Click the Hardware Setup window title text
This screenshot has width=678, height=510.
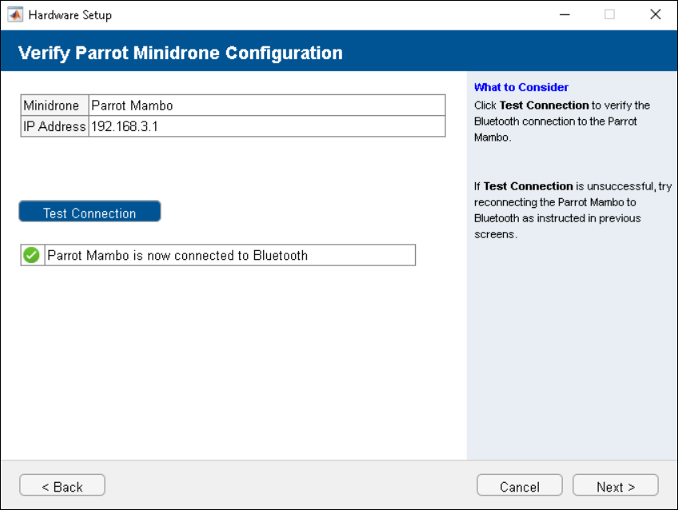tap(70, 15)
